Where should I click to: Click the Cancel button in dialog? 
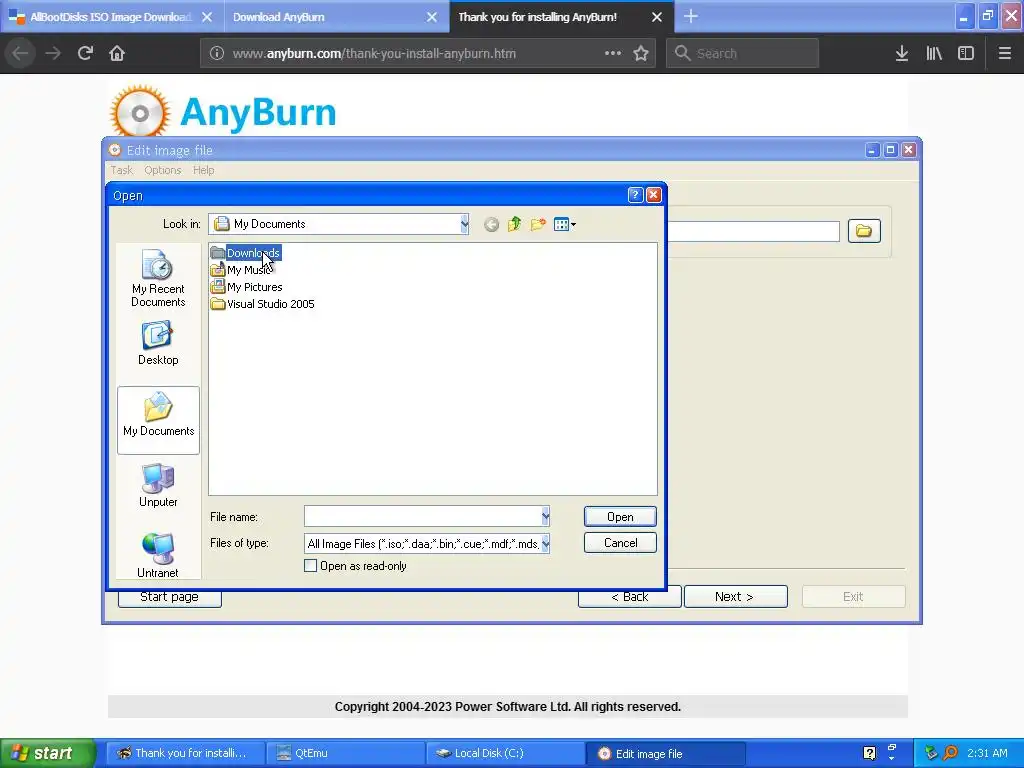point(620,543)
